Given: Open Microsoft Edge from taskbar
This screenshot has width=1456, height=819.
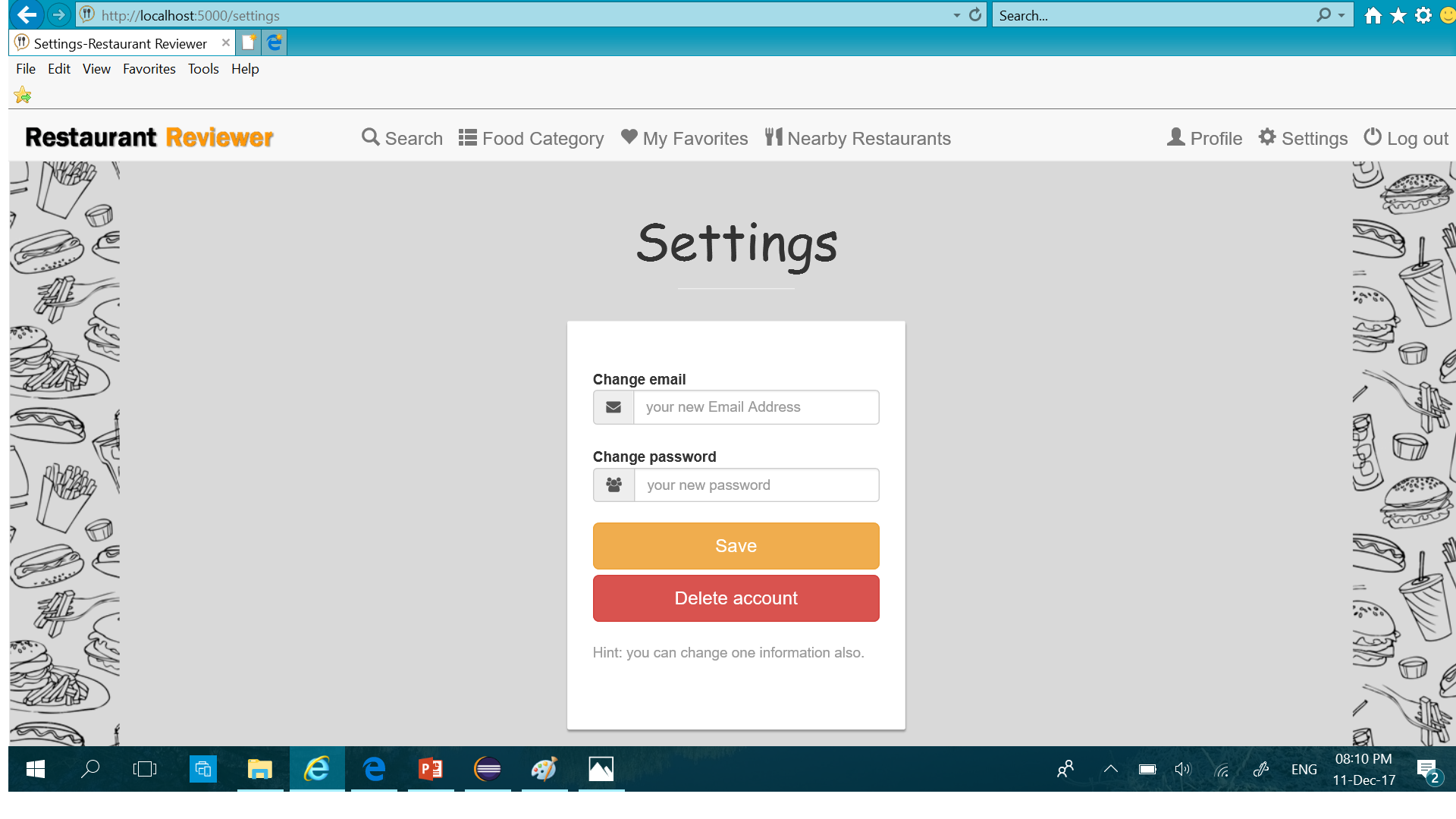Looking at the screenshot, I should point(374,769).
